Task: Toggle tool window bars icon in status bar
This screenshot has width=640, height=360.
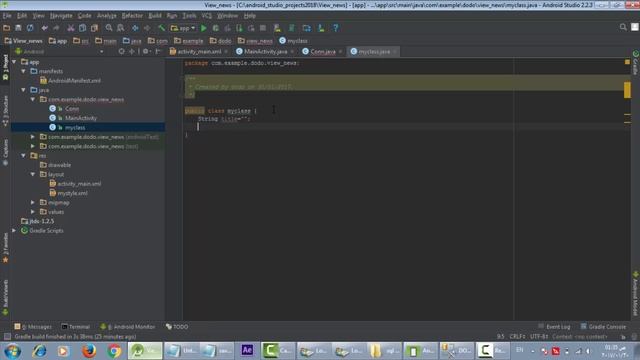Action: (x=7, y=337)
